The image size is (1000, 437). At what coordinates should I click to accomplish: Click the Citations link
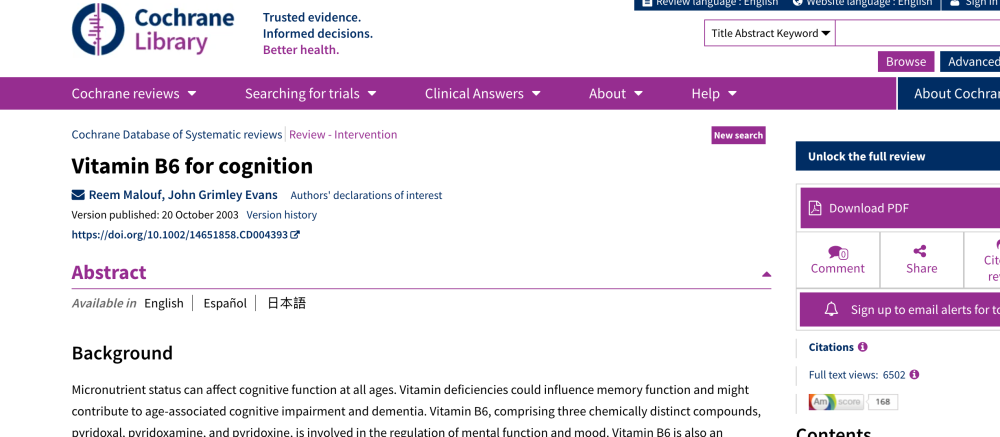point(831,347)
